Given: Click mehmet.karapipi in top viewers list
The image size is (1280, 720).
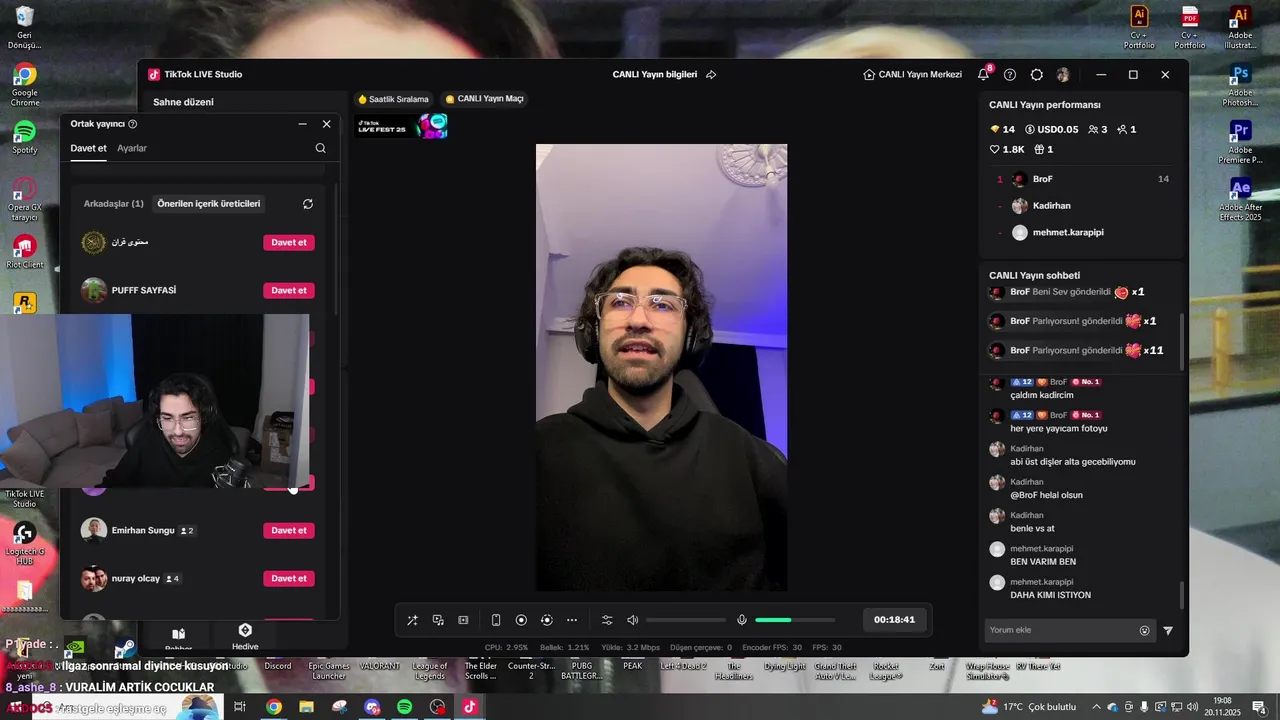Looking at the screenshot, I should pos(1068,233).
